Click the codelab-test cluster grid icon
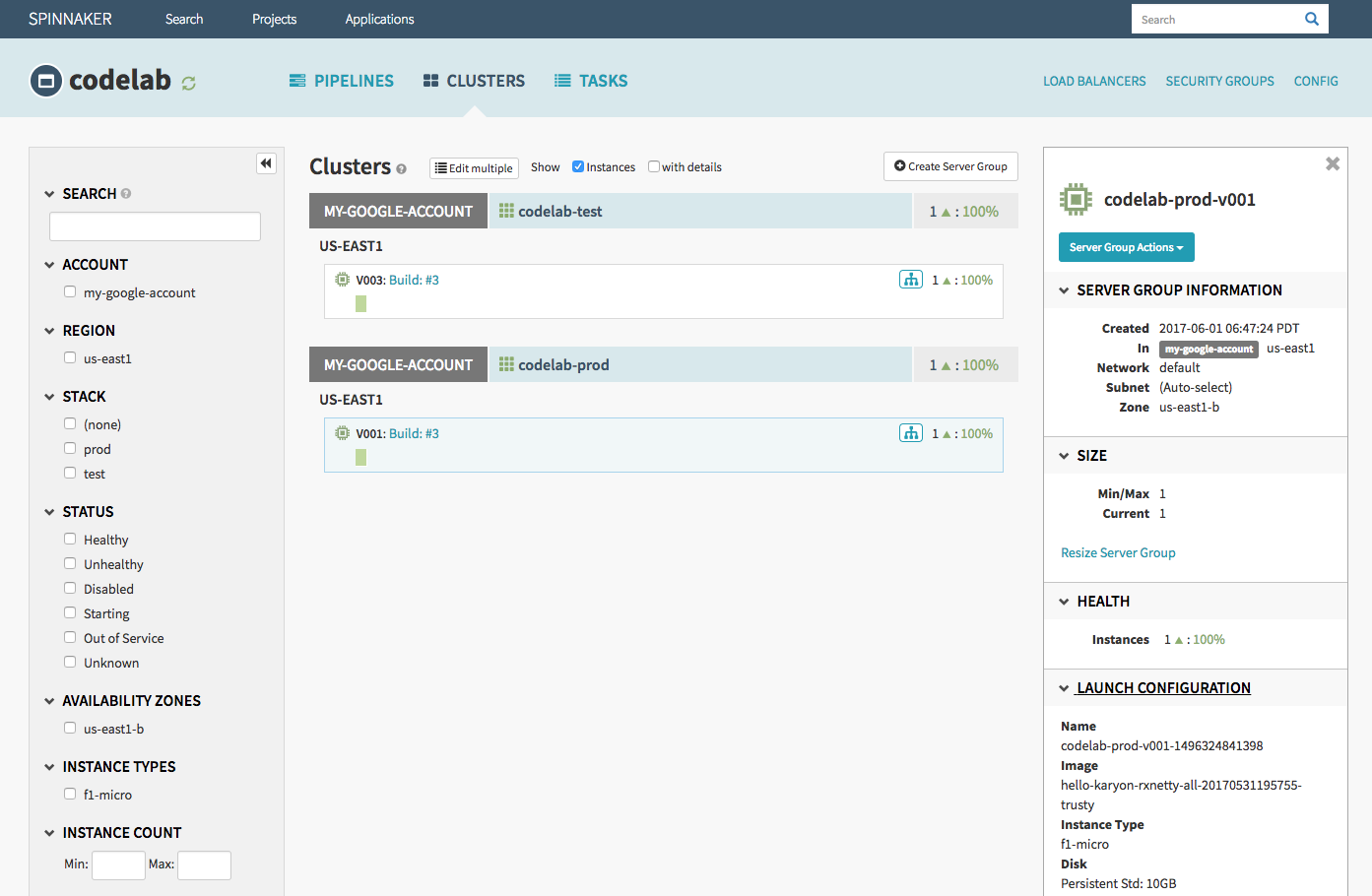This screenshot has height=896, width=1372. point(506,211)
